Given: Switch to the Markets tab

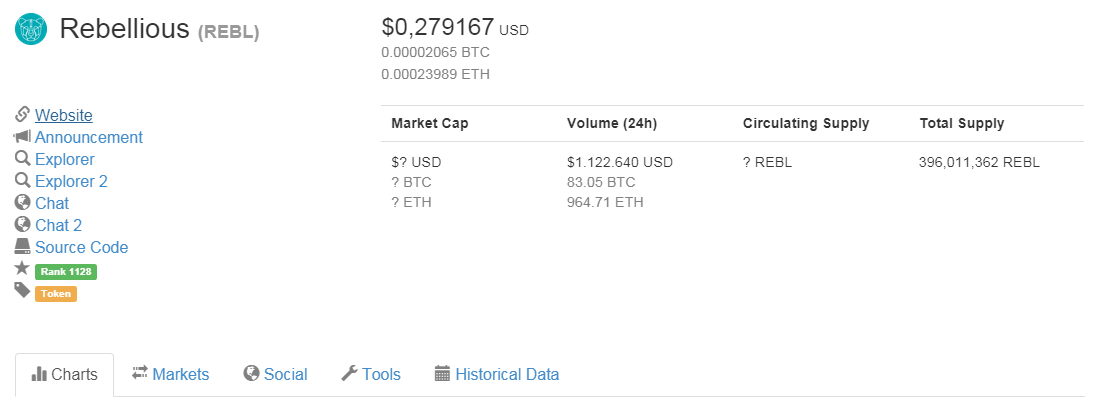Looking at the screenshot, I should point(170,375).
